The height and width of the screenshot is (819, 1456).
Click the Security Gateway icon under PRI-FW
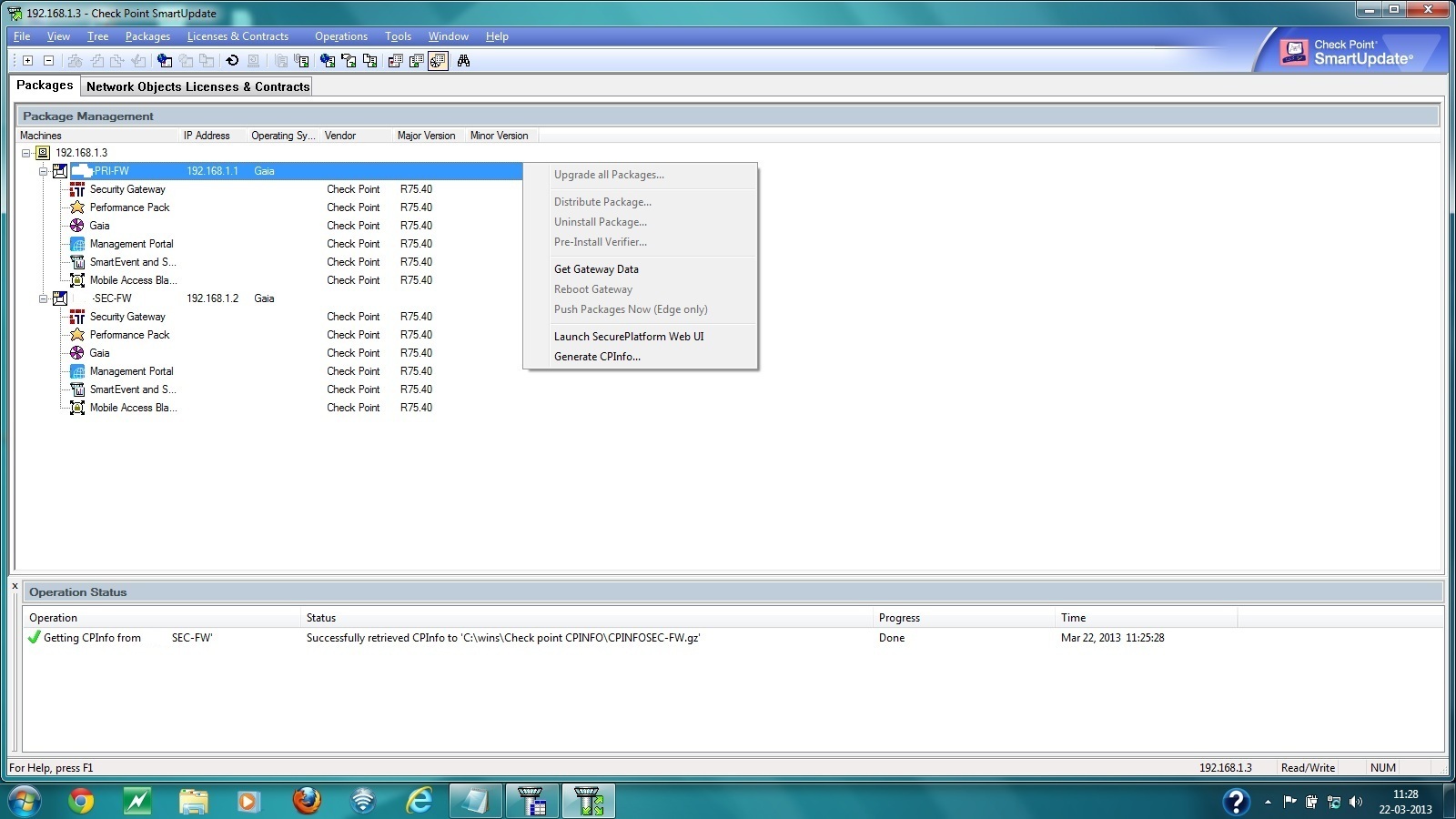(x=77, y=189)
